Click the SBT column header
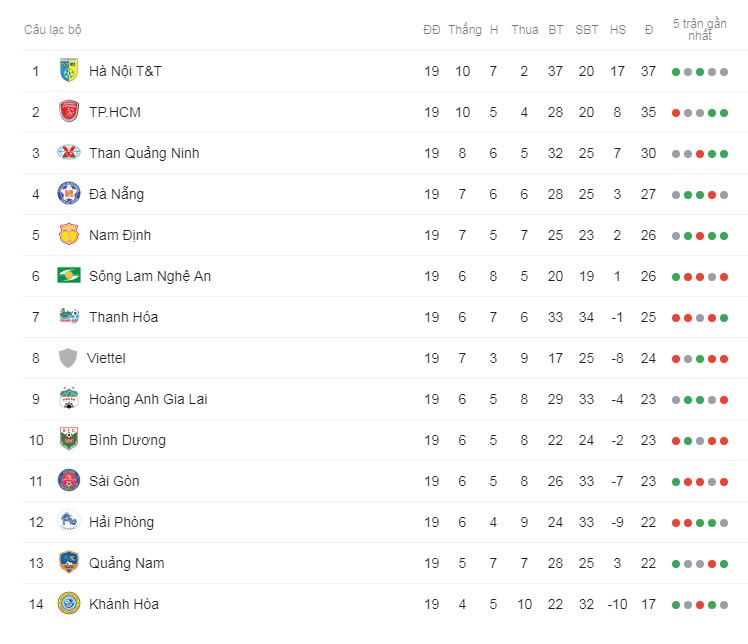 click(586, 30)
